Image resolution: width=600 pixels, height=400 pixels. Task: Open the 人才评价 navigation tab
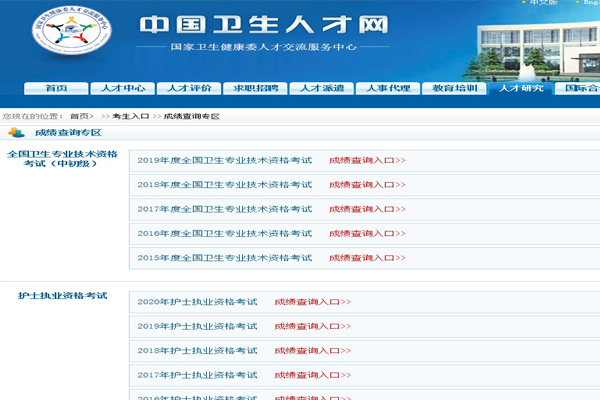[189, 88]
